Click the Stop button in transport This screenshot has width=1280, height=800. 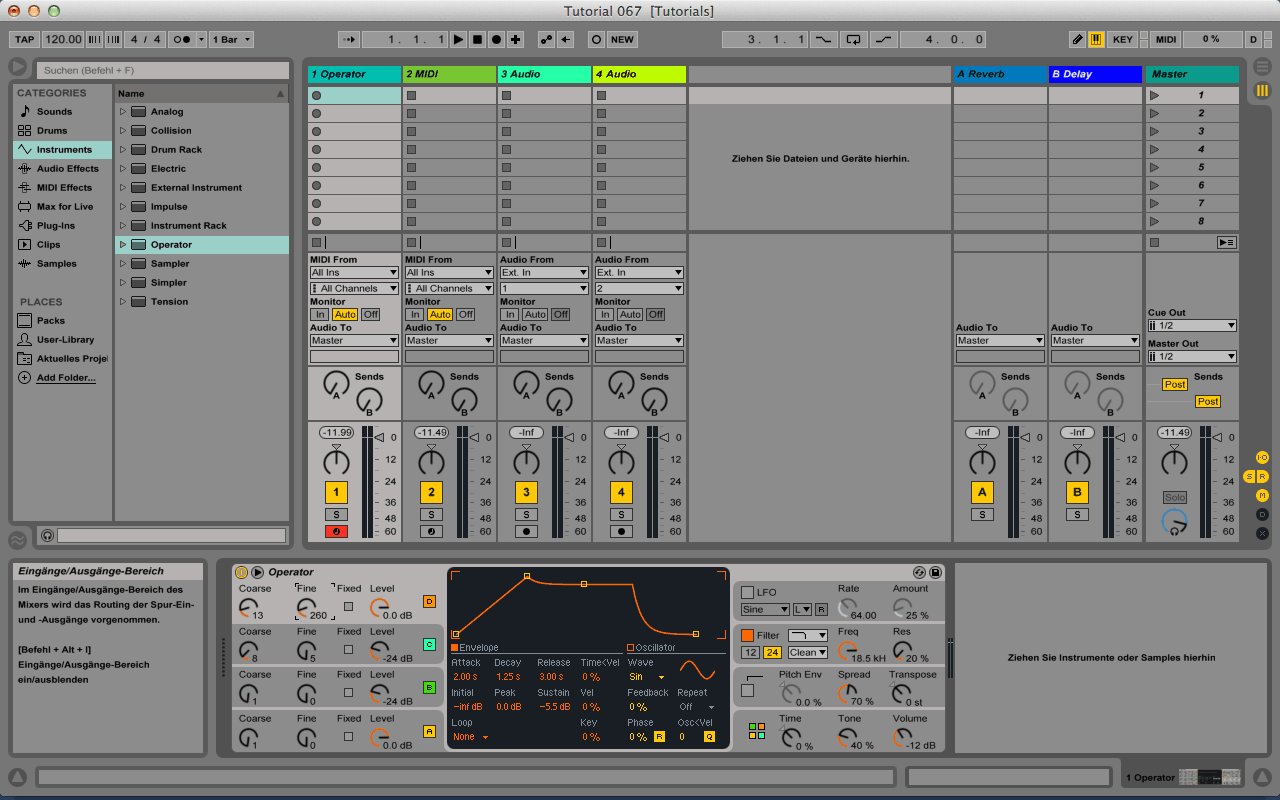coord(477,40)
